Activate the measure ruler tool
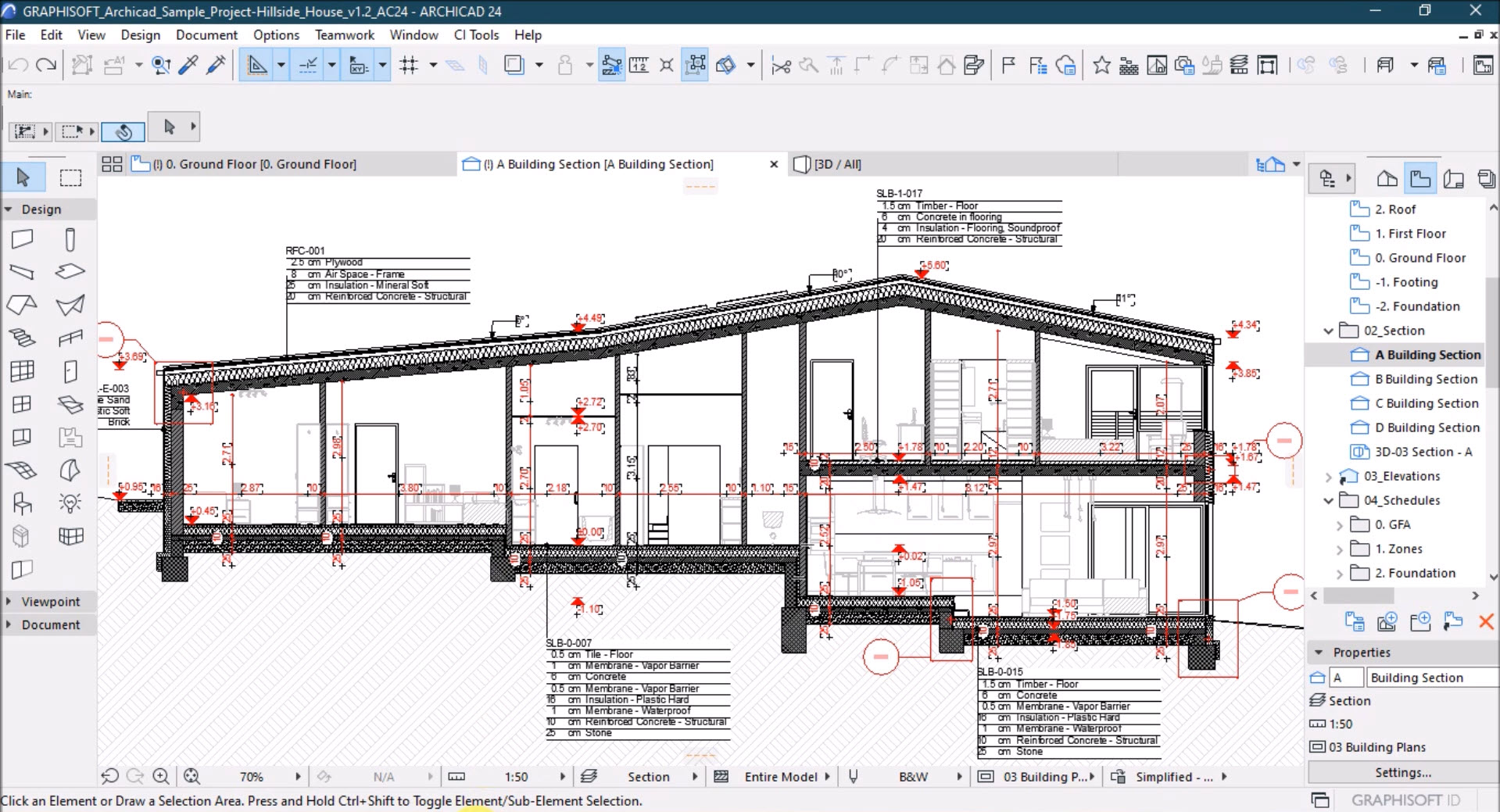The width and height of the screenshot is (1500, 812). pos(639,65)
